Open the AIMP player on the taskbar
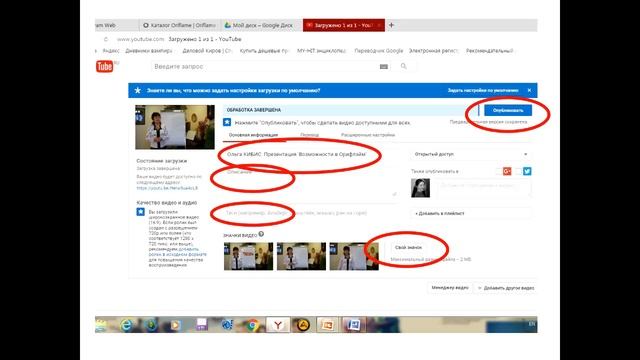The height and width of the screenshot is (360, 640). point(302,325)
